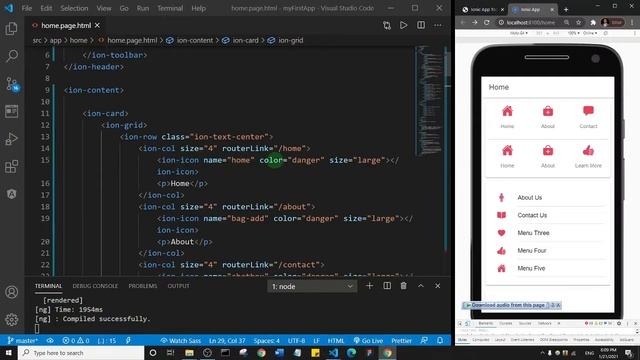Switch to the DEBUG CONSOLE tab

tap(95, 286)
